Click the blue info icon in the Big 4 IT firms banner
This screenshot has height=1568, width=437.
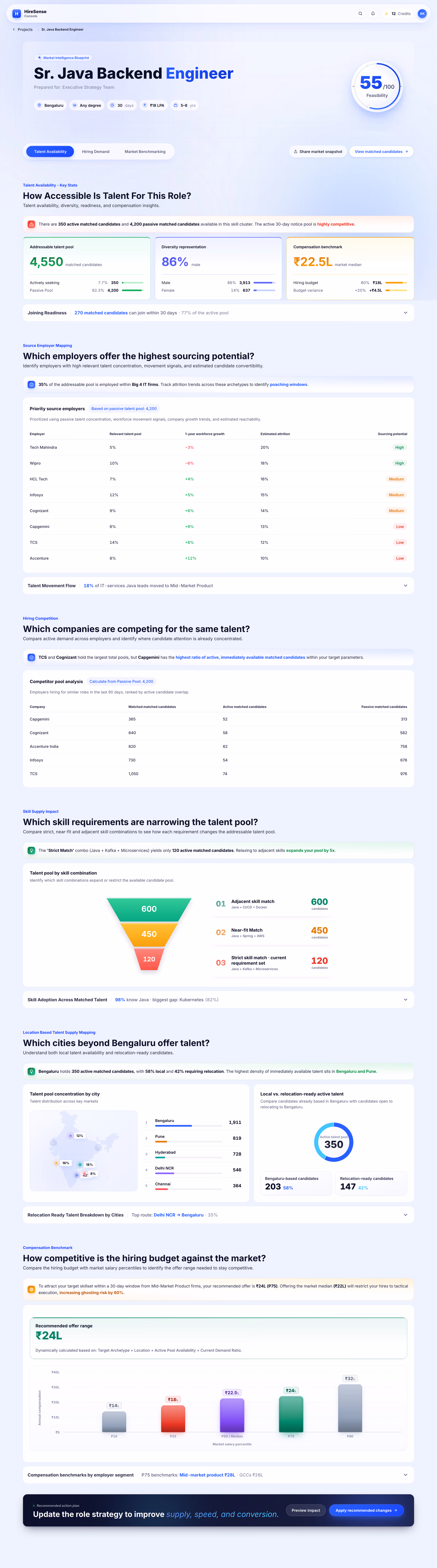pyautogui.click(x=32, y=385)
